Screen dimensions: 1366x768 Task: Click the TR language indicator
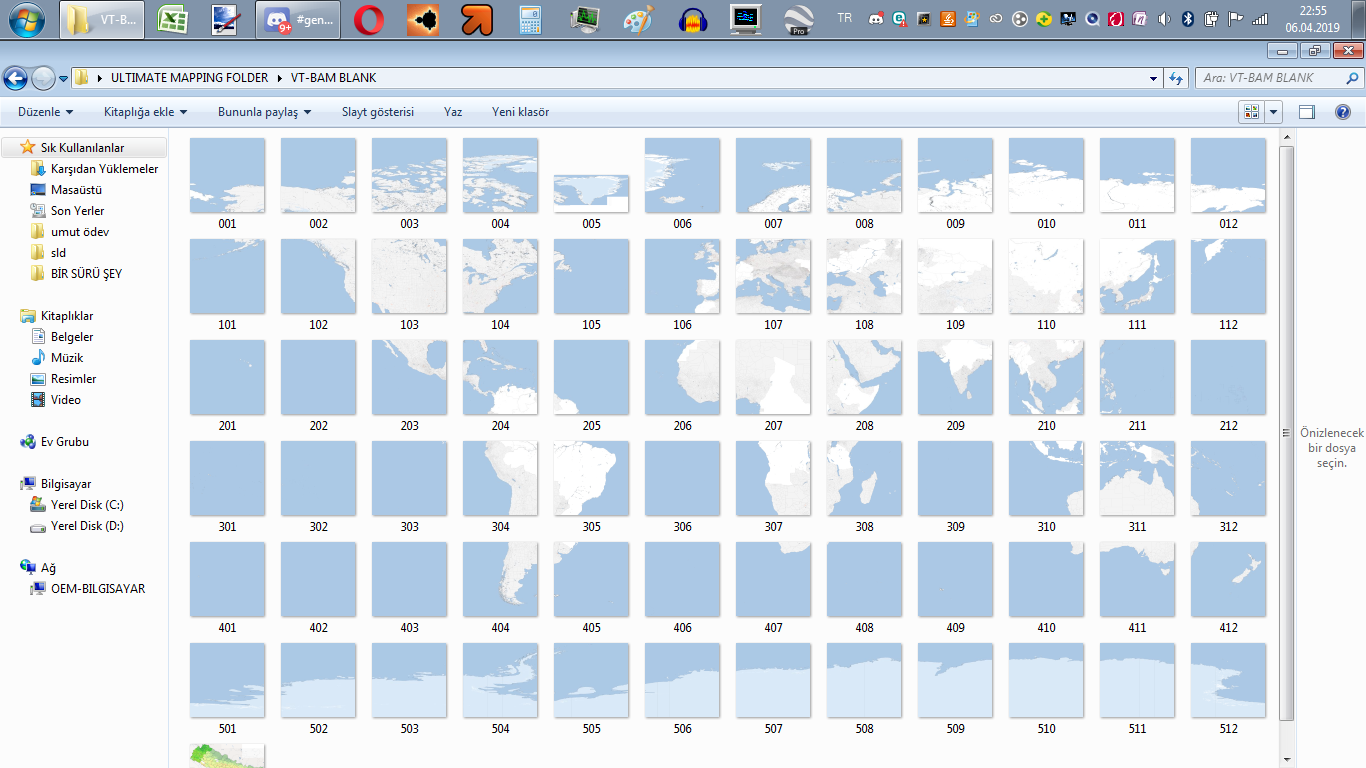845,18
